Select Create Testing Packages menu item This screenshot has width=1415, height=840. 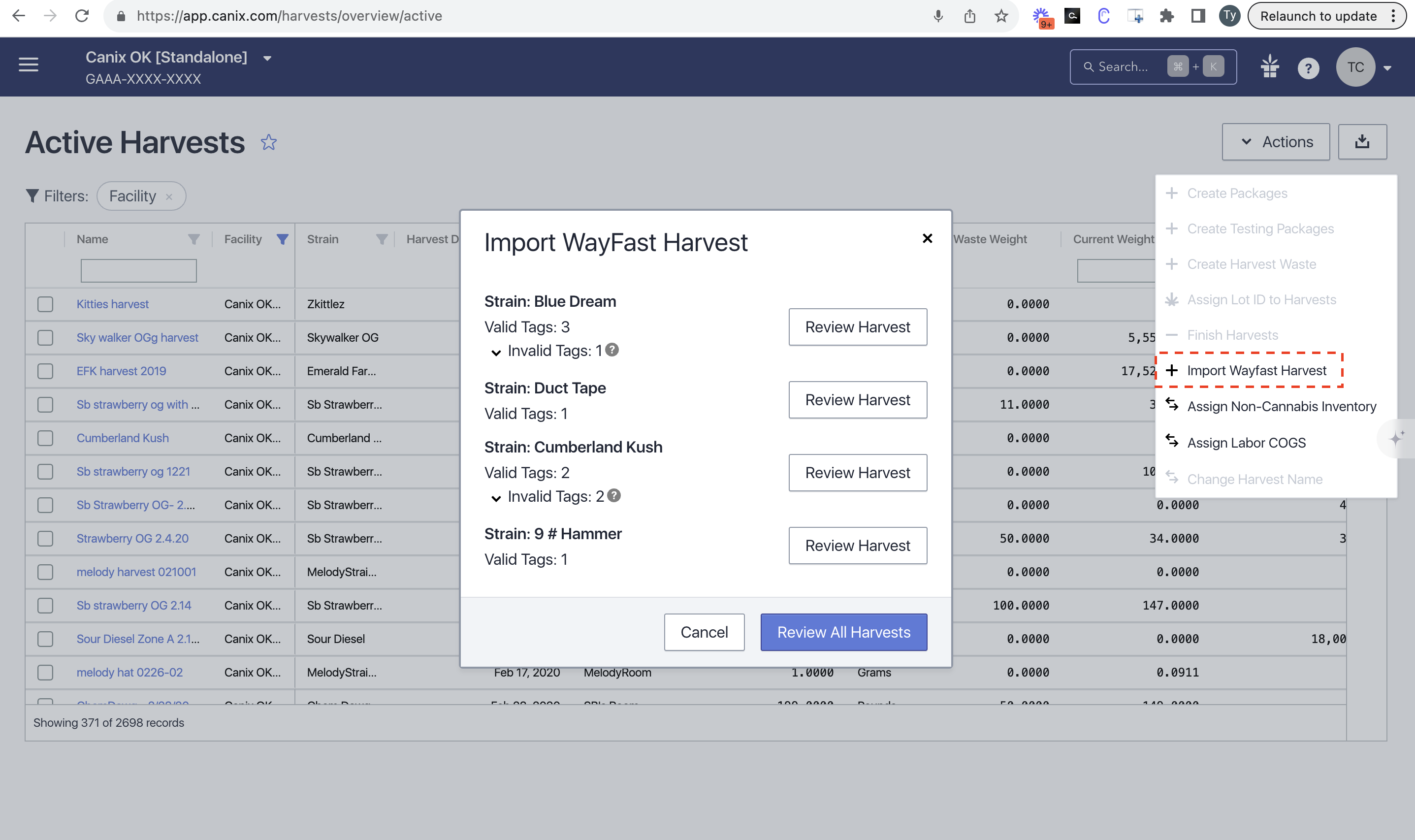tap(1275, 228)
